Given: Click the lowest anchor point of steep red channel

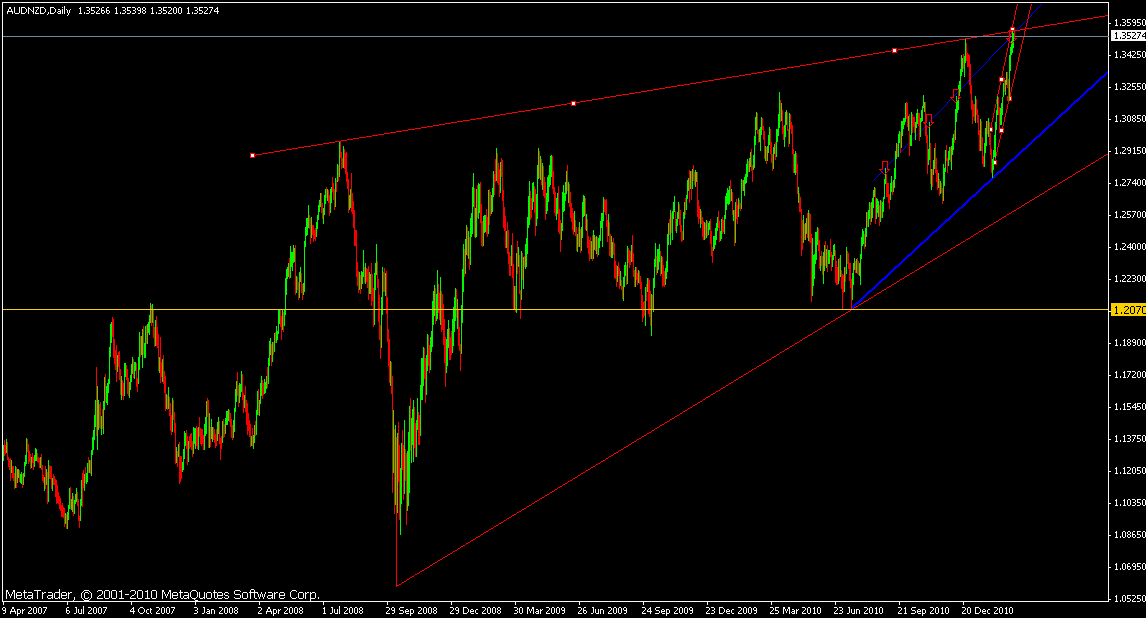Looking at the screenshot, I should pyautogui.click(x=994, y=163).
